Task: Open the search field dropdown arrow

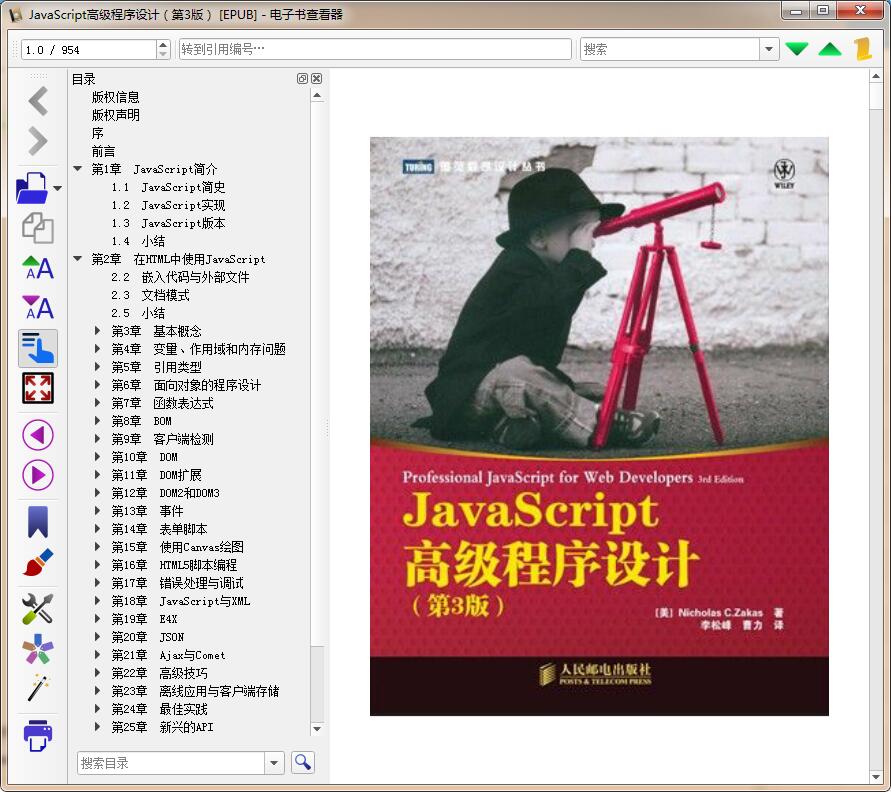Action: point(769,49)
